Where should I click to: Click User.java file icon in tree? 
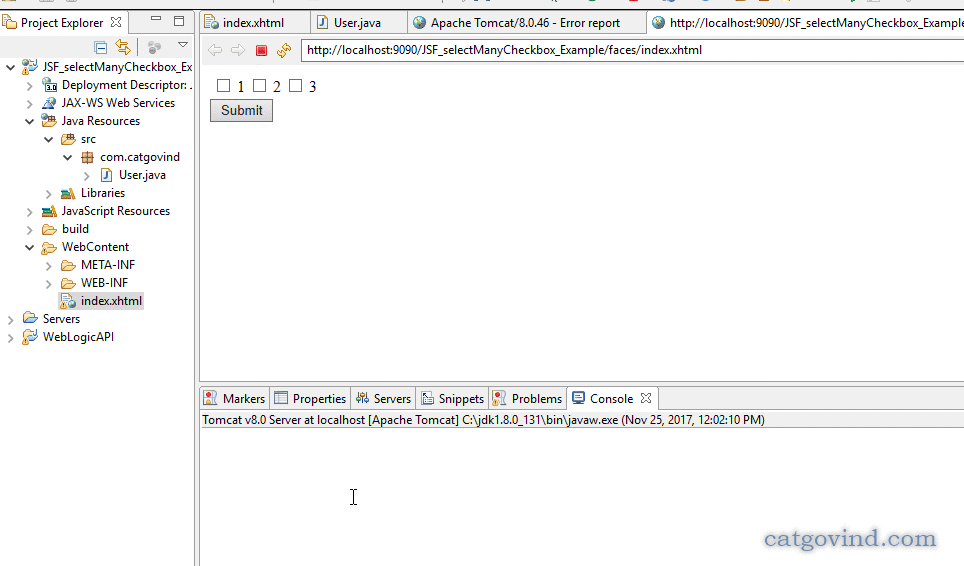(x=106, y=175)
